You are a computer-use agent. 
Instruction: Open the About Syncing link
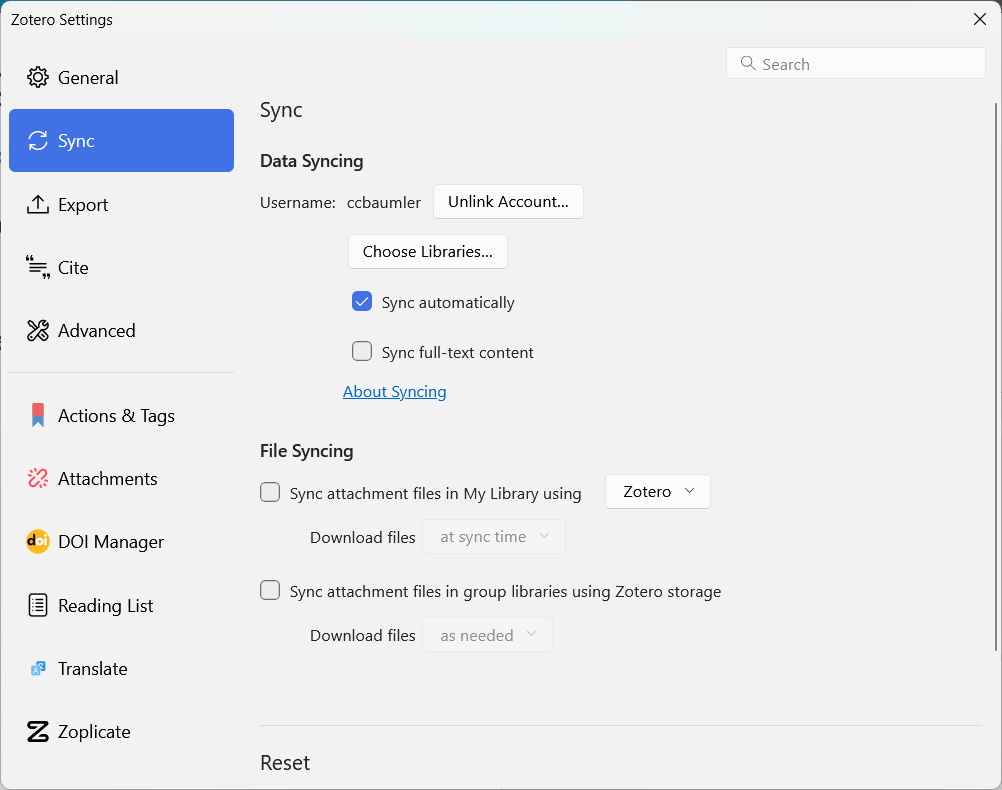coord(395,392)
